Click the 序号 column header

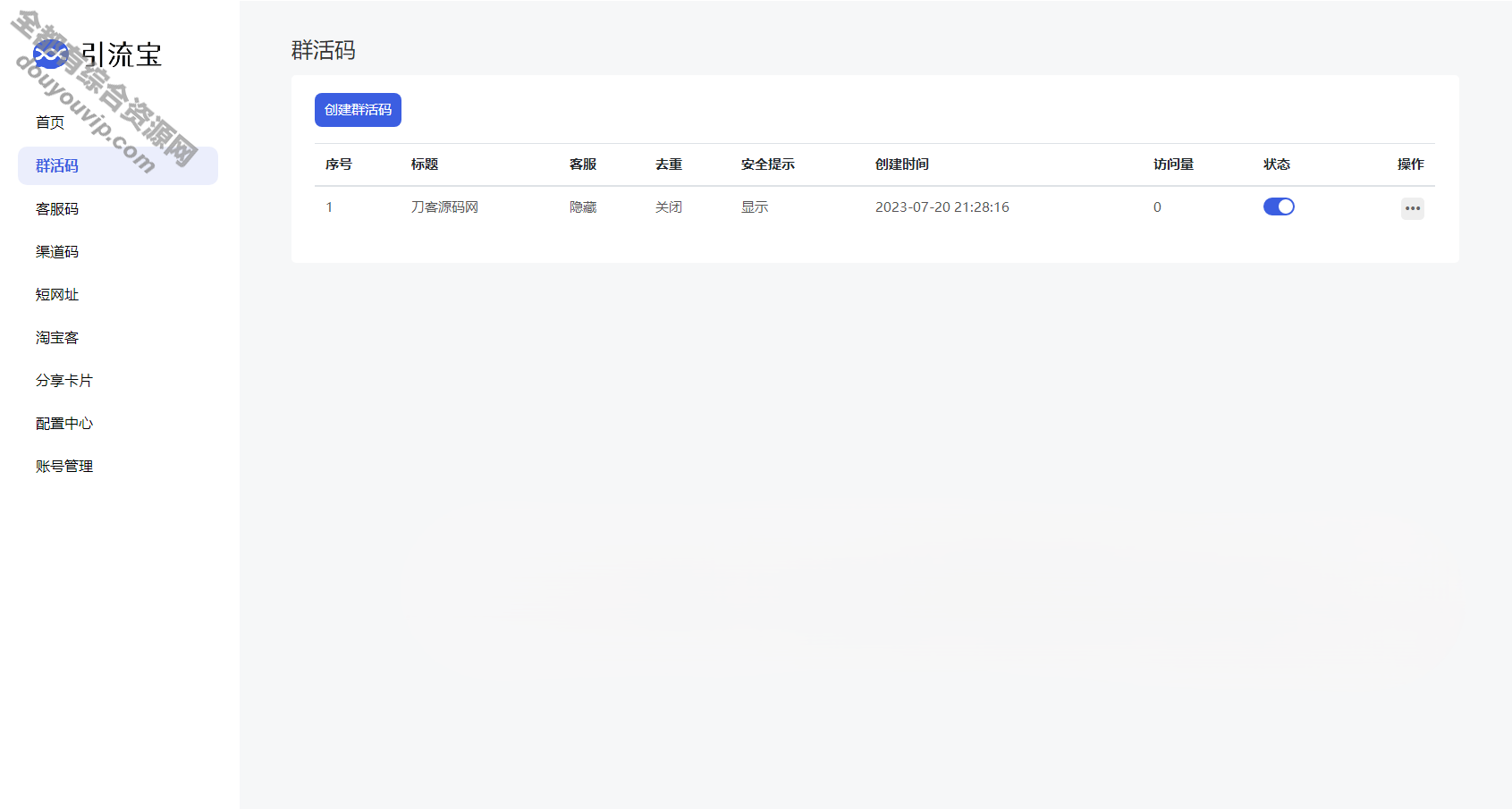(339, 164)
